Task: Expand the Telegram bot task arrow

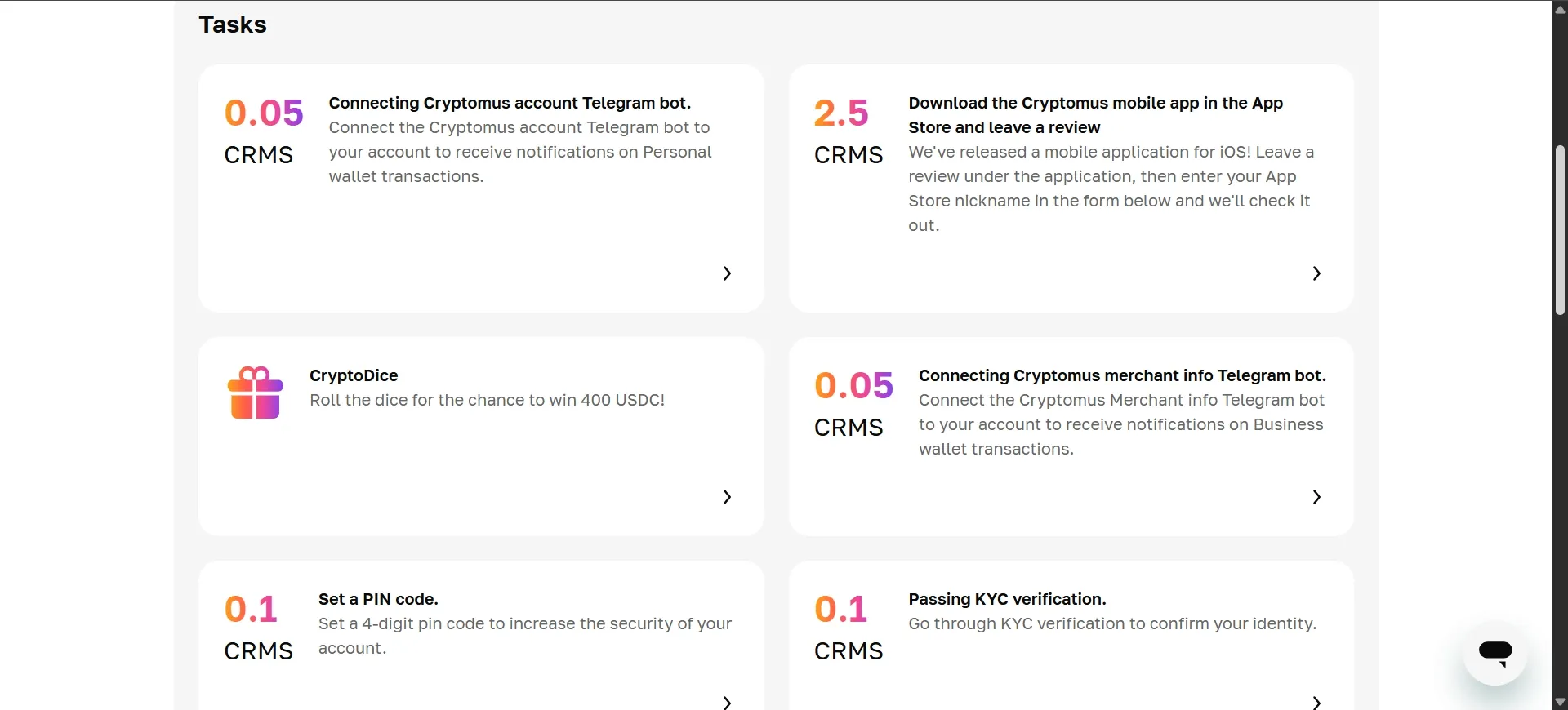Action: (727, 273)
